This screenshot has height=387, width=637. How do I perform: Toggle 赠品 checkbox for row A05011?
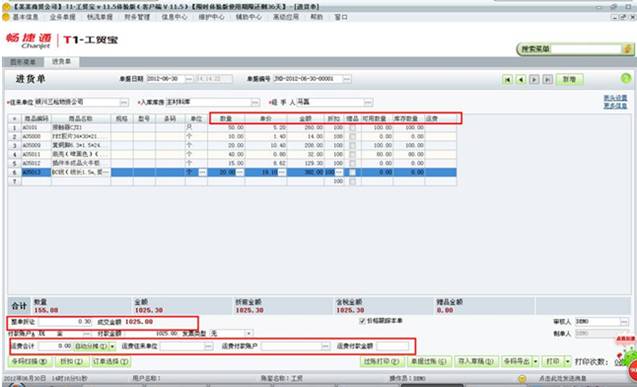(x=352, y=154)
